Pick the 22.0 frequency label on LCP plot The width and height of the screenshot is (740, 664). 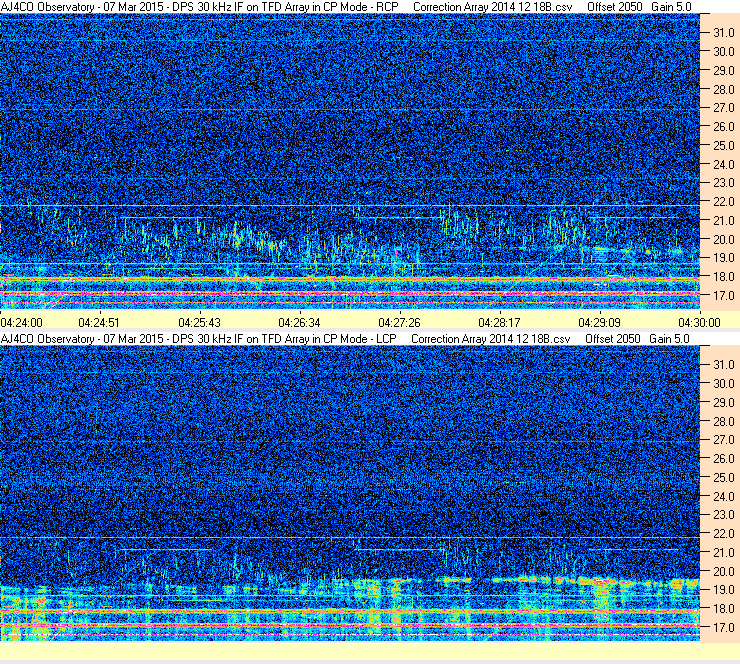[x=723, y=534]
